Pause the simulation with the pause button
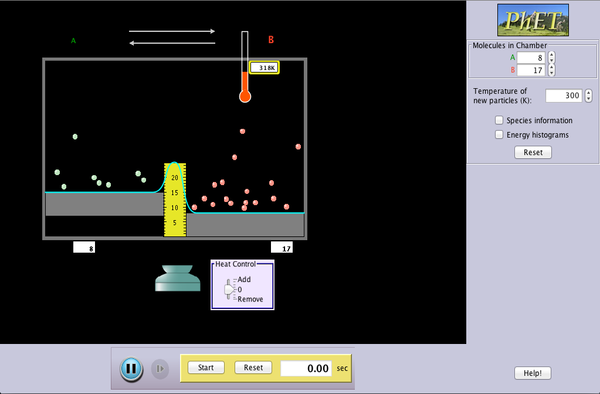Screen dimensions: 600x394 pos(131,369)
